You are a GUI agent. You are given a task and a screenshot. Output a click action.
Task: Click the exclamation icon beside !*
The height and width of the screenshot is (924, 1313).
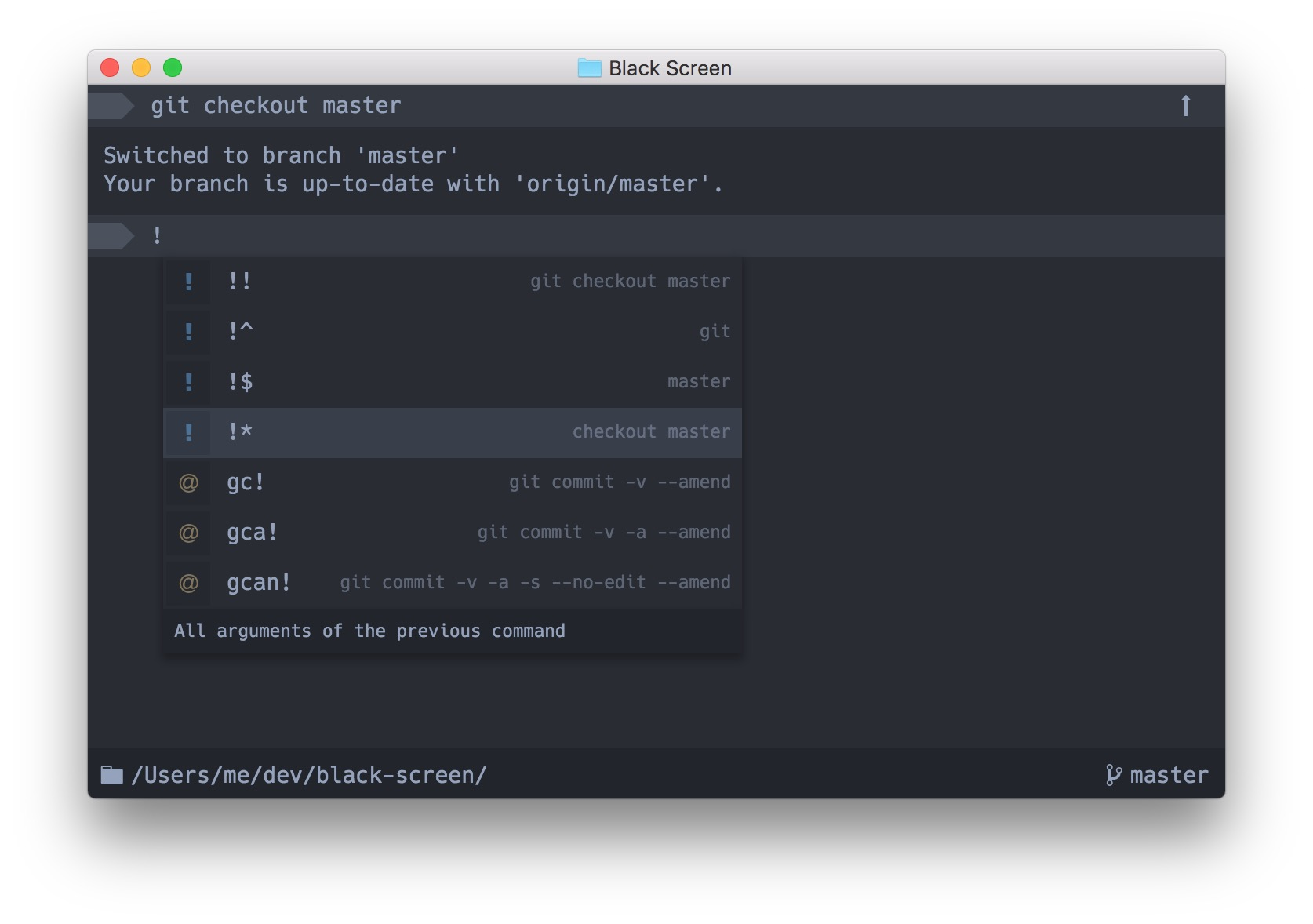188,432
